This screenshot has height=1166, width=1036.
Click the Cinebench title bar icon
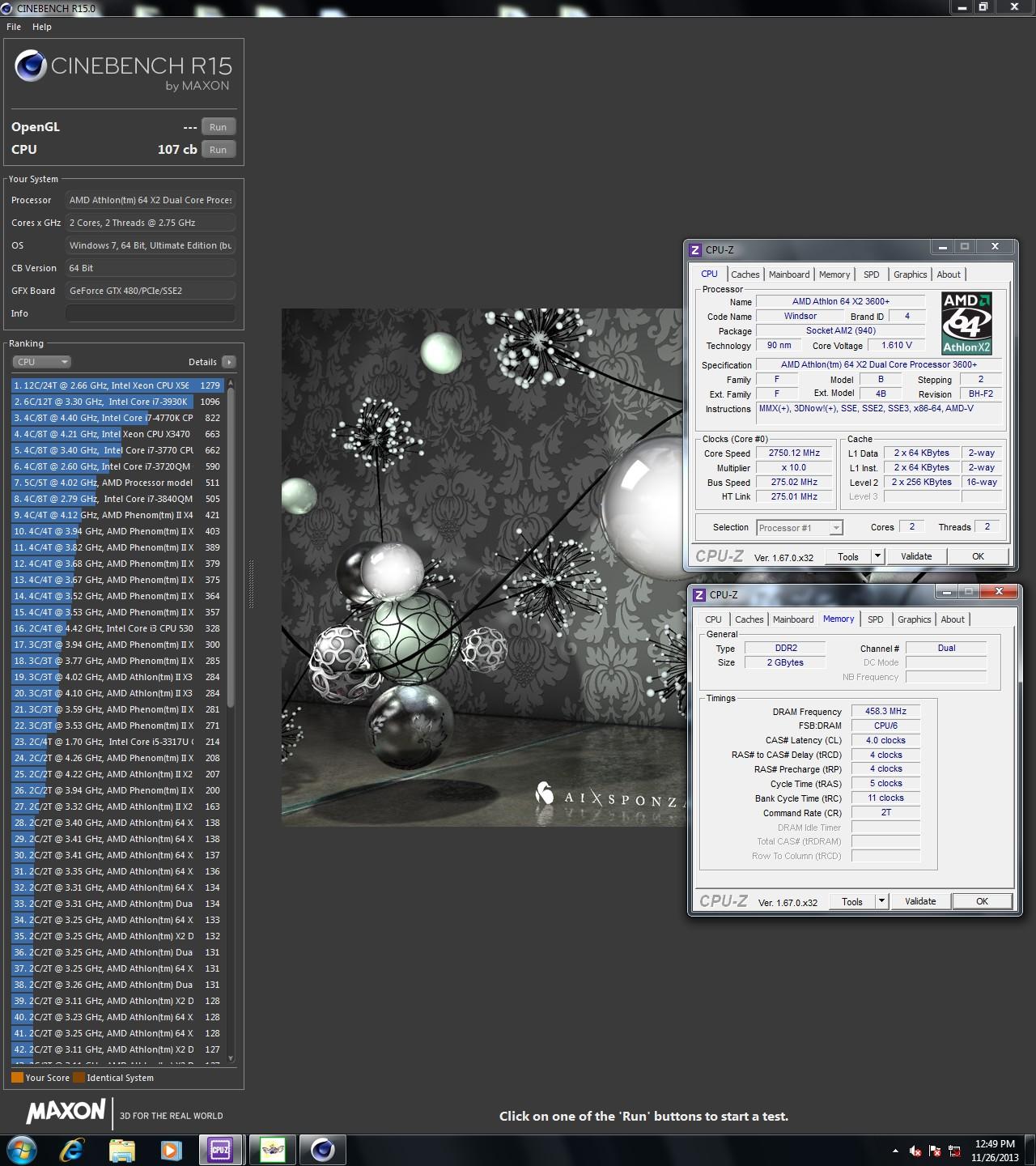[7, 8]
